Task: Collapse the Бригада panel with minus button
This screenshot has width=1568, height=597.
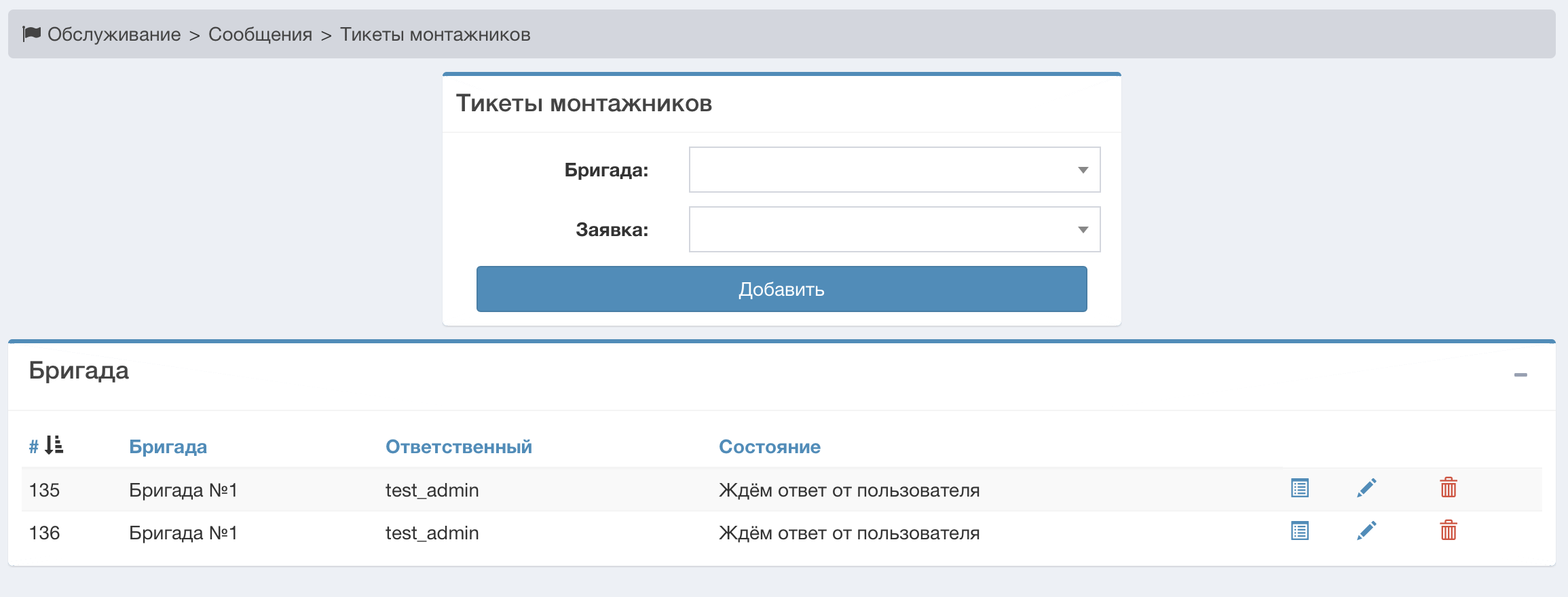Action: (1520, 375)
